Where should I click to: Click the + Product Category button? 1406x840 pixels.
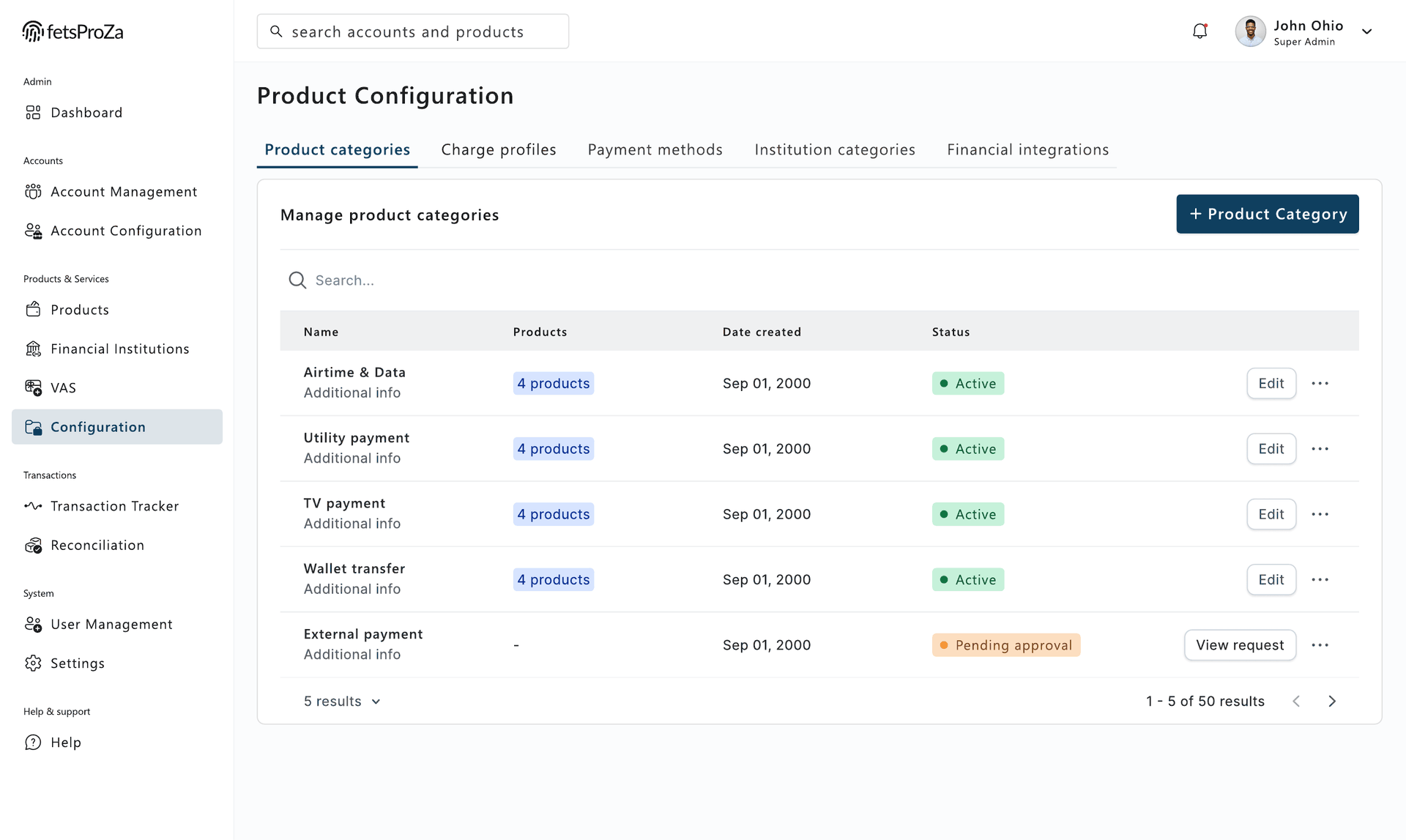[x=1268, y=214]
